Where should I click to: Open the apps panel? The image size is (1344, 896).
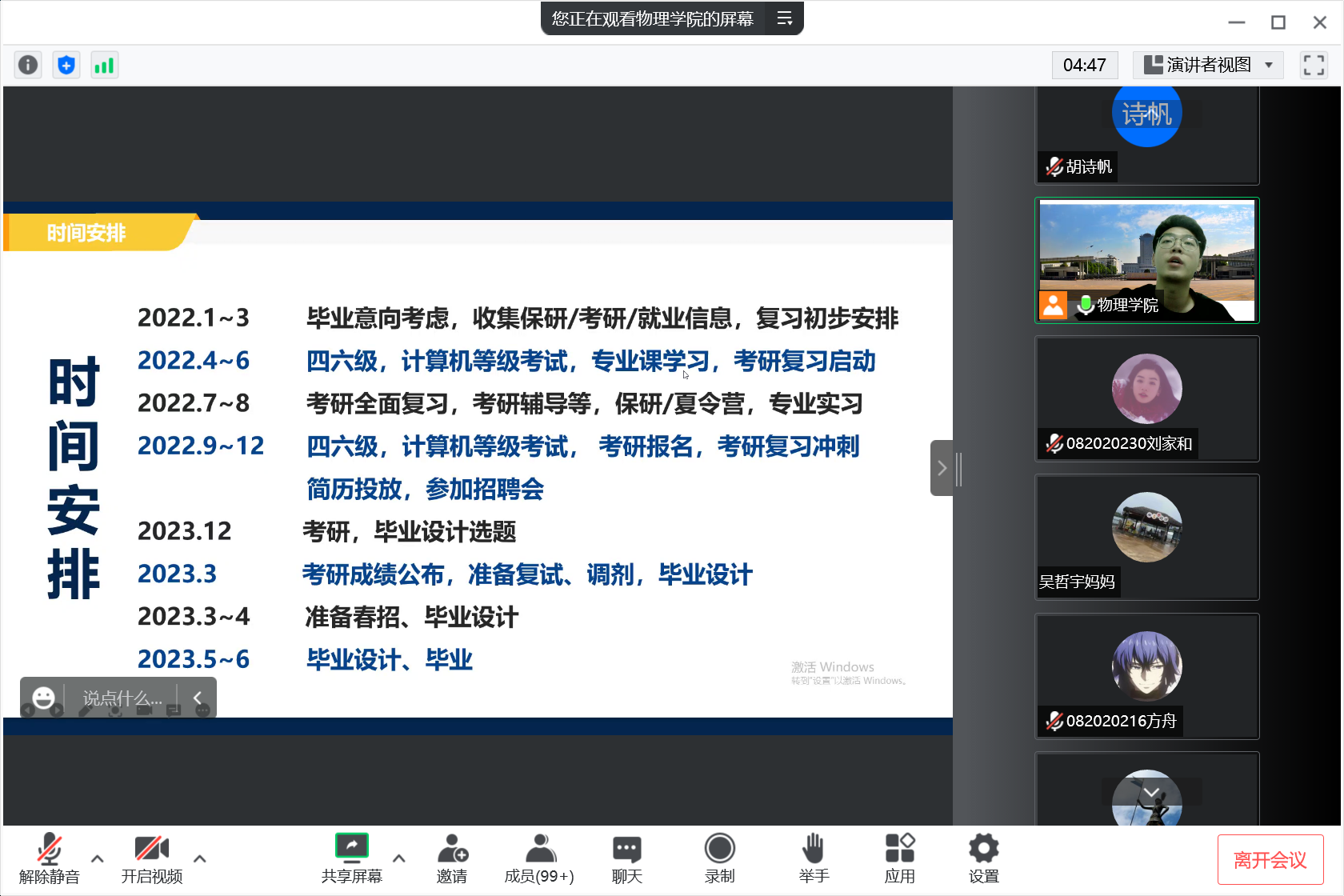[x=899, y=858]
